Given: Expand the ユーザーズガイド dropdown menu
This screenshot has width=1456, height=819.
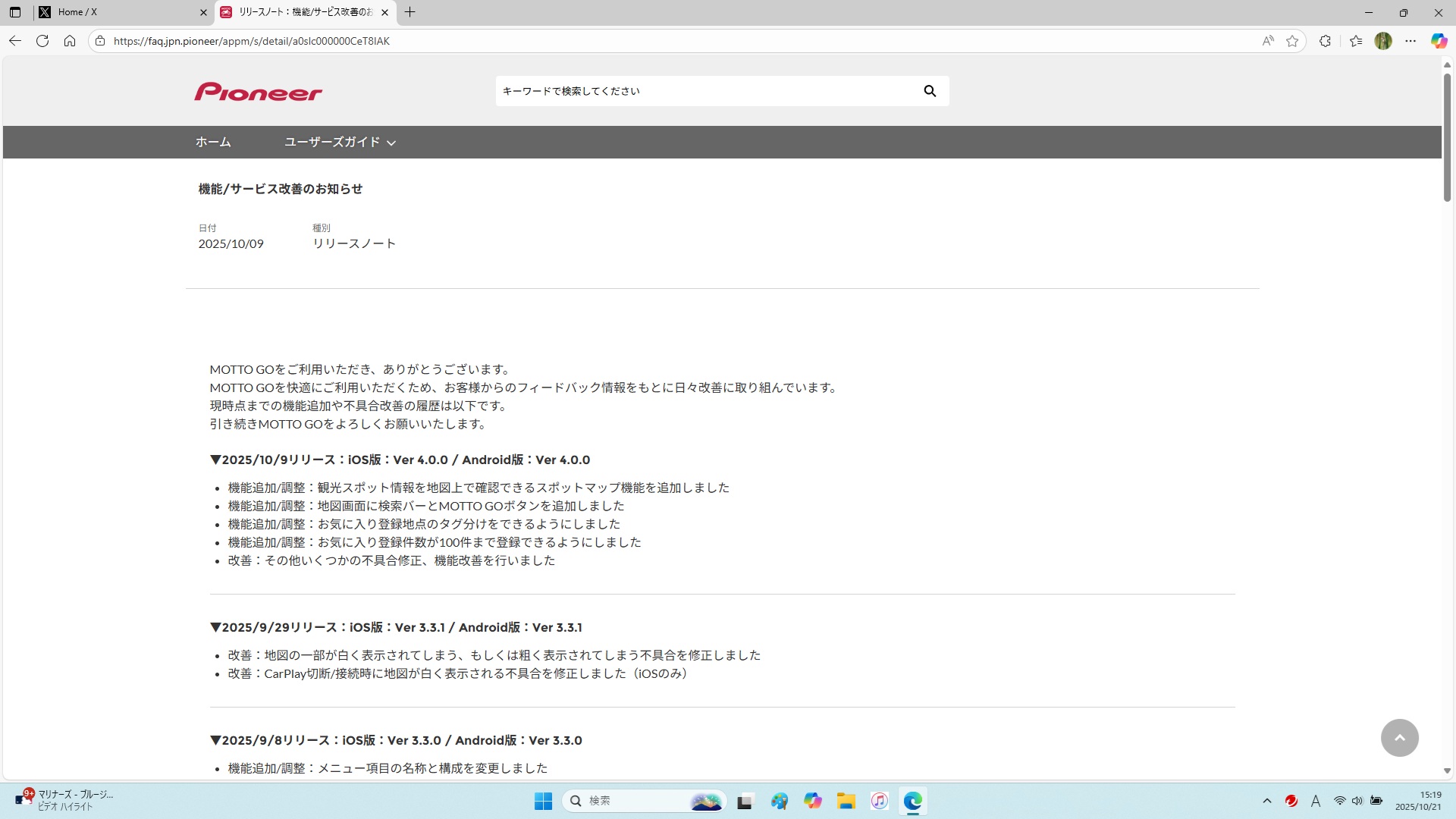Looking at the screenshot, I should click(x=340, y=142).
